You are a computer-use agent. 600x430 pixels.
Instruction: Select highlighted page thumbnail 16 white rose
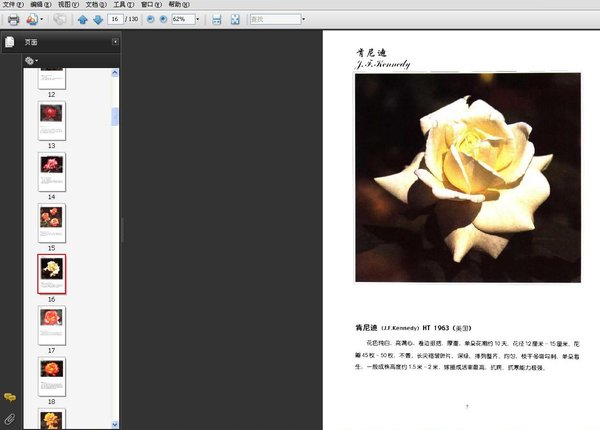tap(52, 274)
